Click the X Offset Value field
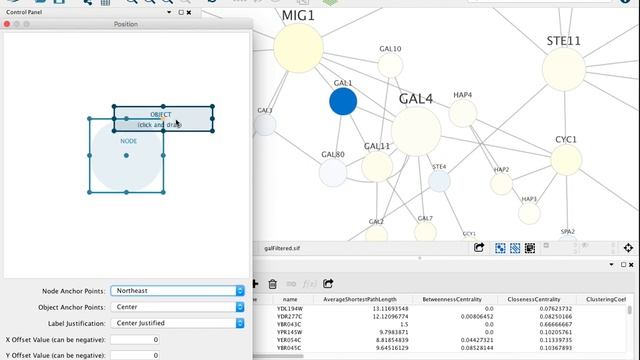The height and width of the screenshot is (360, 640). (x=135, y=340)
